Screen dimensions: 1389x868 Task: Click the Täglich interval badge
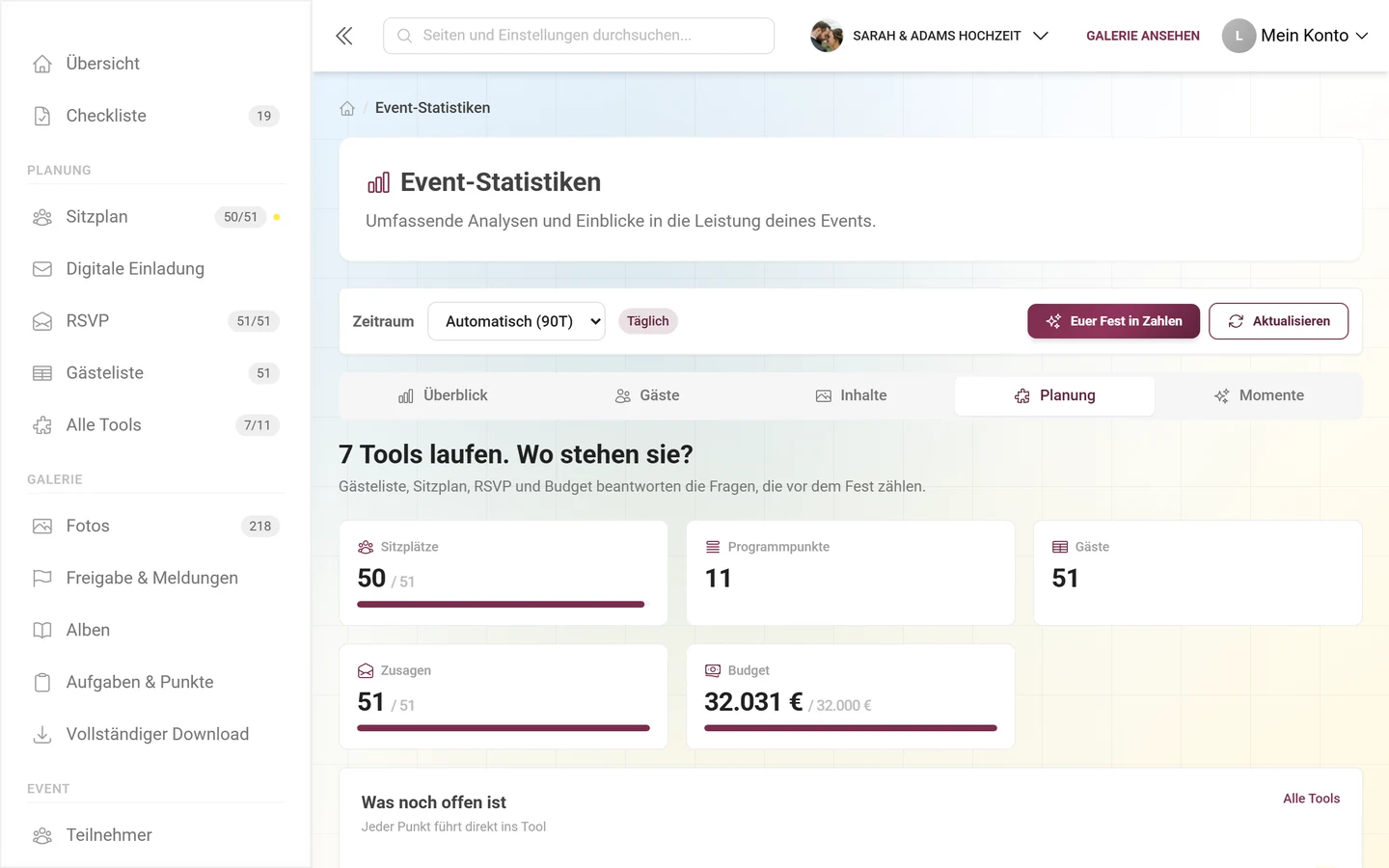pos(648,321)
